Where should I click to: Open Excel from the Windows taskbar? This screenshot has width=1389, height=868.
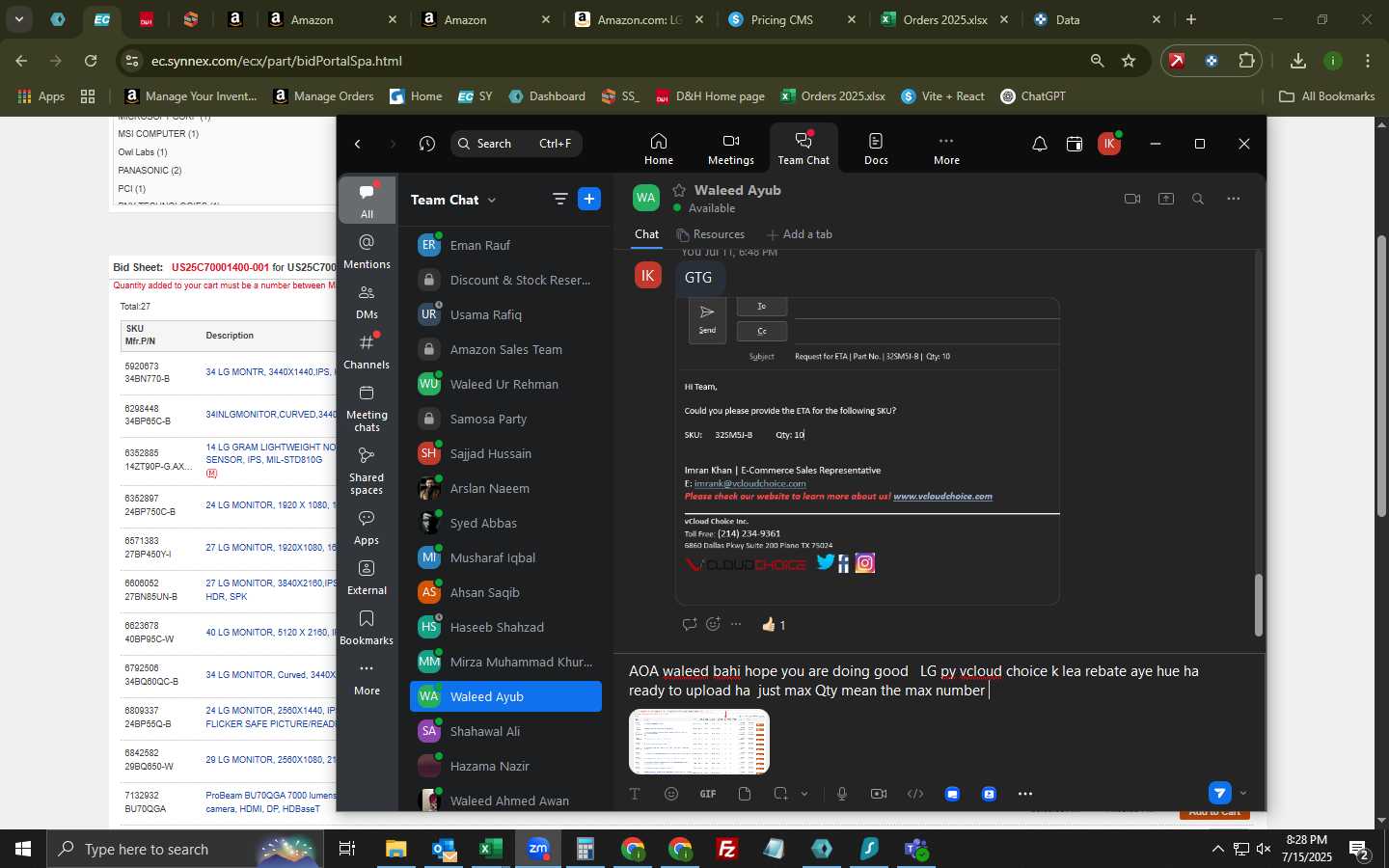pyautogui.click(x=491, y=849)
